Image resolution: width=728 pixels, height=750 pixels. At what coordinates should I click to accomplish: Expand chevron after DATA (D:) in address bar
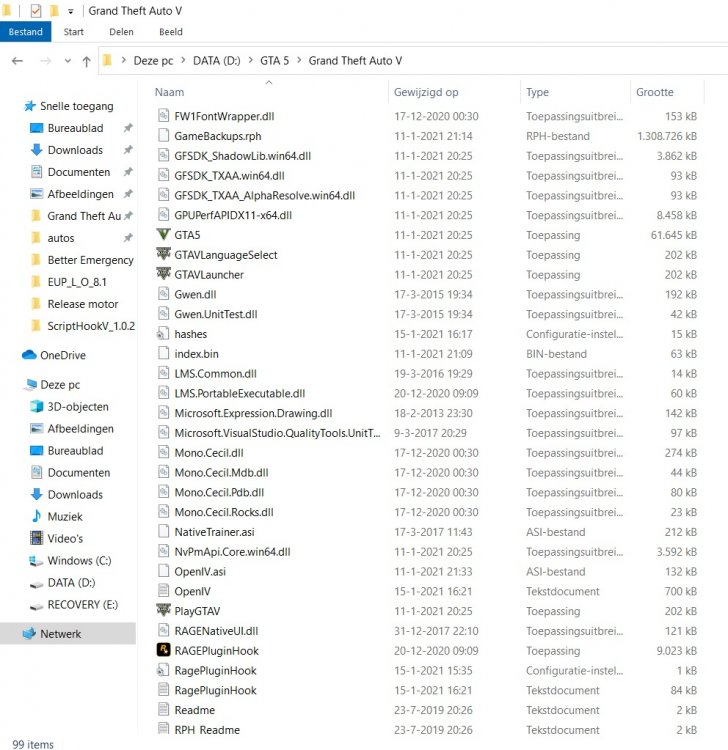(251, 61)
